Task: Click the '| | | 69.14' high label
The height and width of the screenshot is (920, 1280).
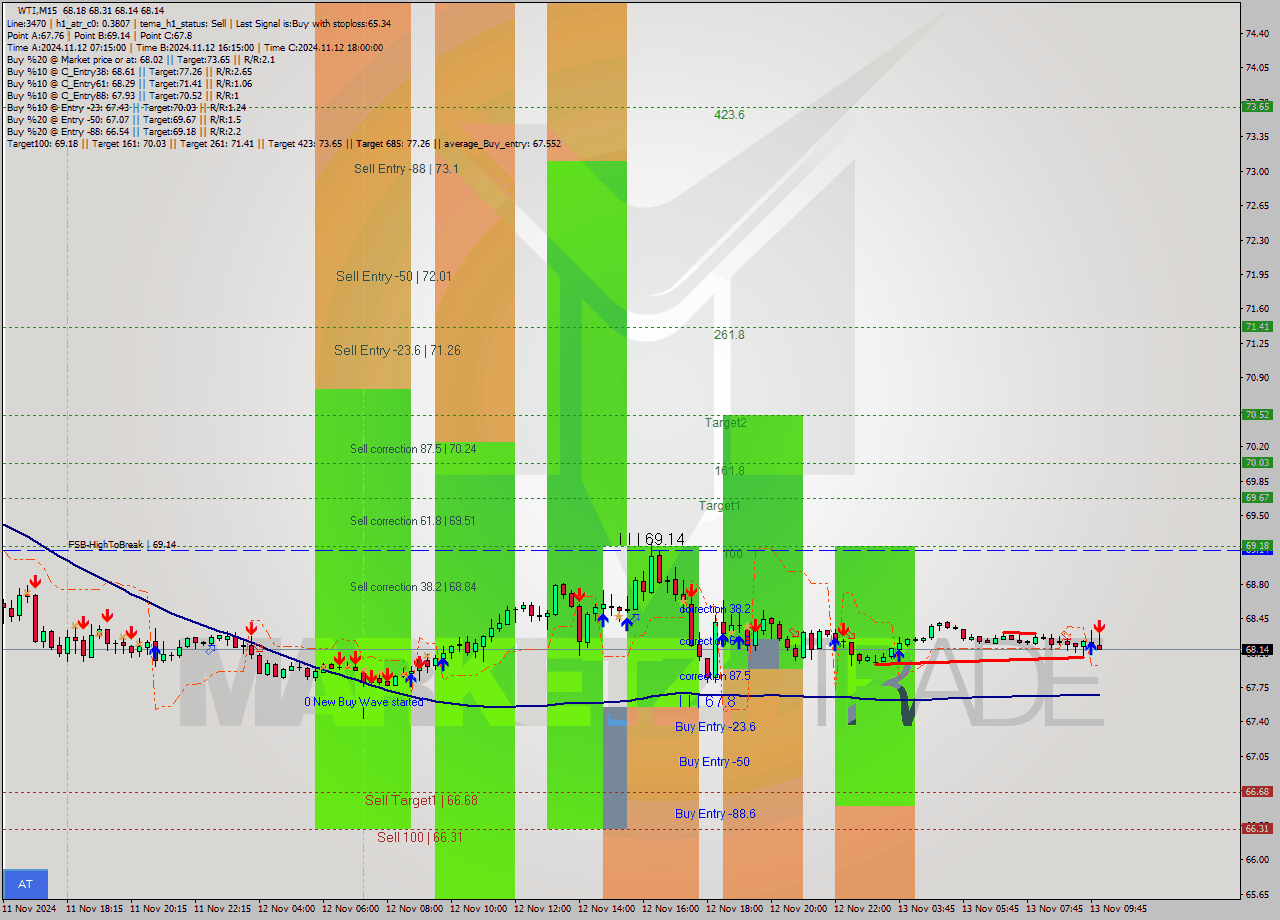Action: 652,539
